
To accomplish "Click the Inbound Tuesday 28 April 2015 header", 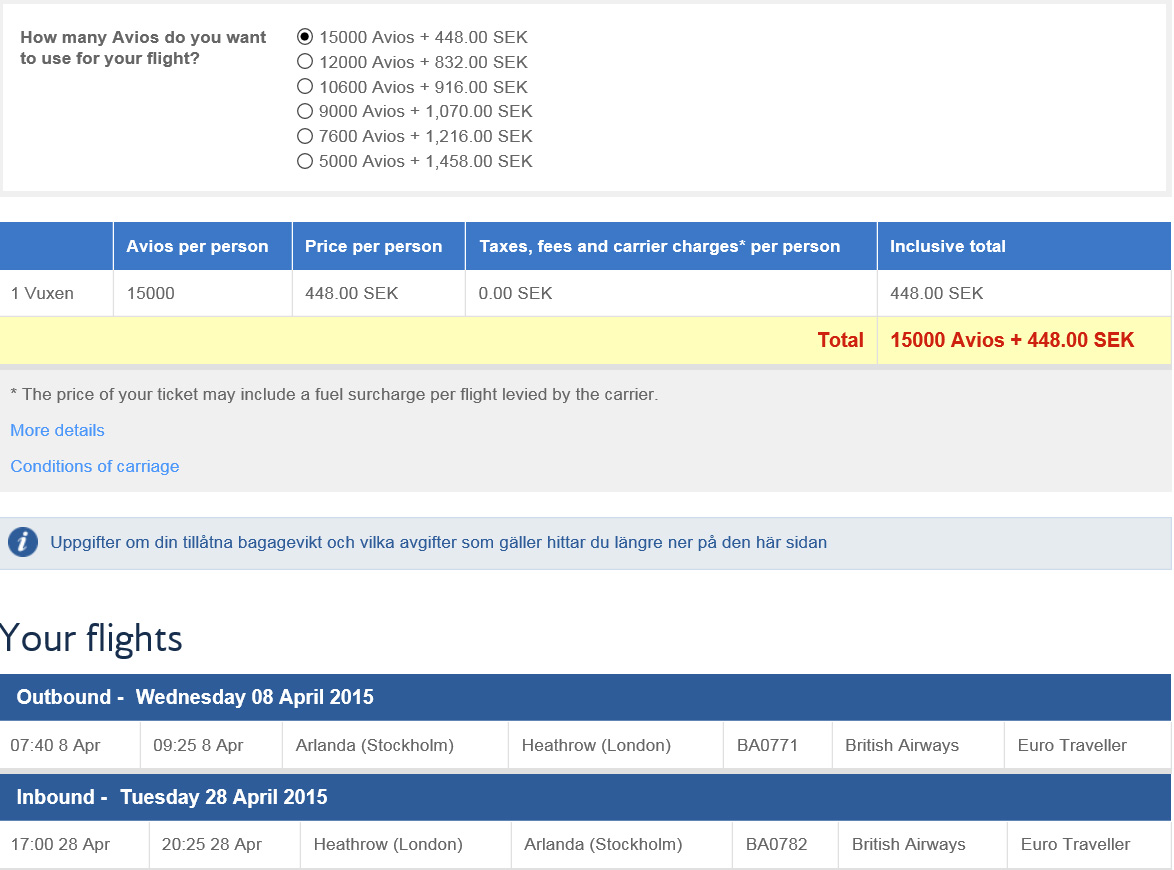I will (x=172, y=797).
